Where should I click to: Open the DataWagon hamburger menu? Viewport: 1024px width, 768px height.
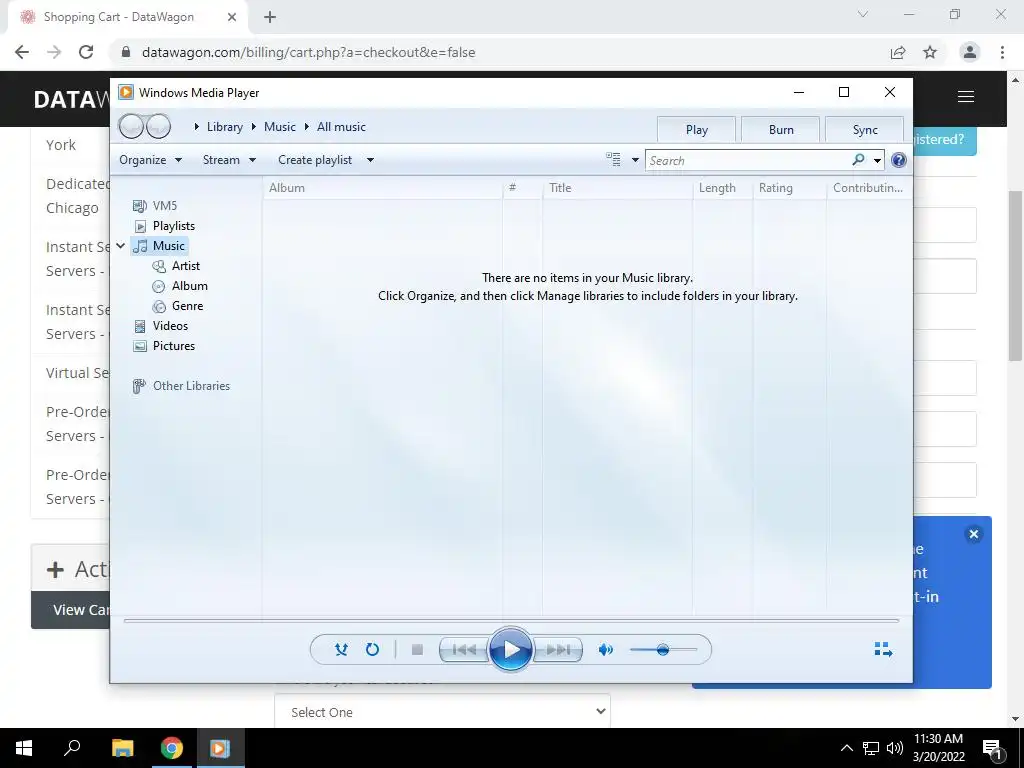click(x=966, y=97)
